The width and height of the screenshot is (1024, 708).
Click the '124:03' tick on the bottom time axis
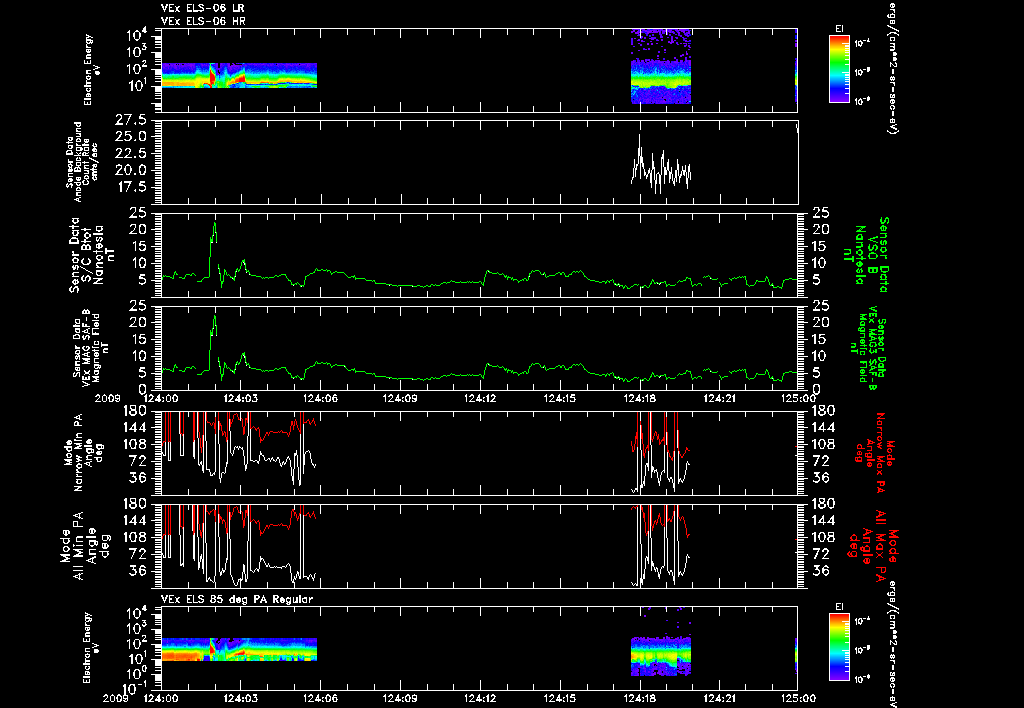point(240,698)
